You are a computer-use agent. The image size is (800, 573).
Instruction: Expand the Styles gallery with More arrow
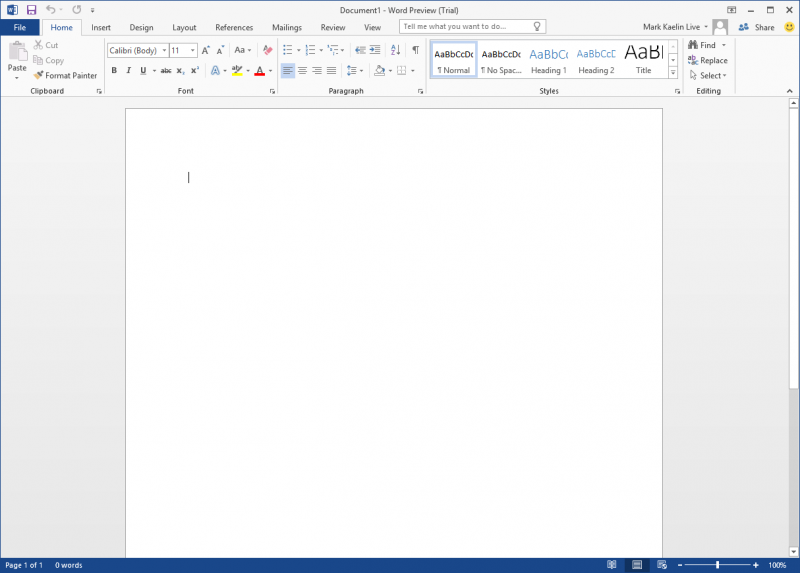[673, 73]
